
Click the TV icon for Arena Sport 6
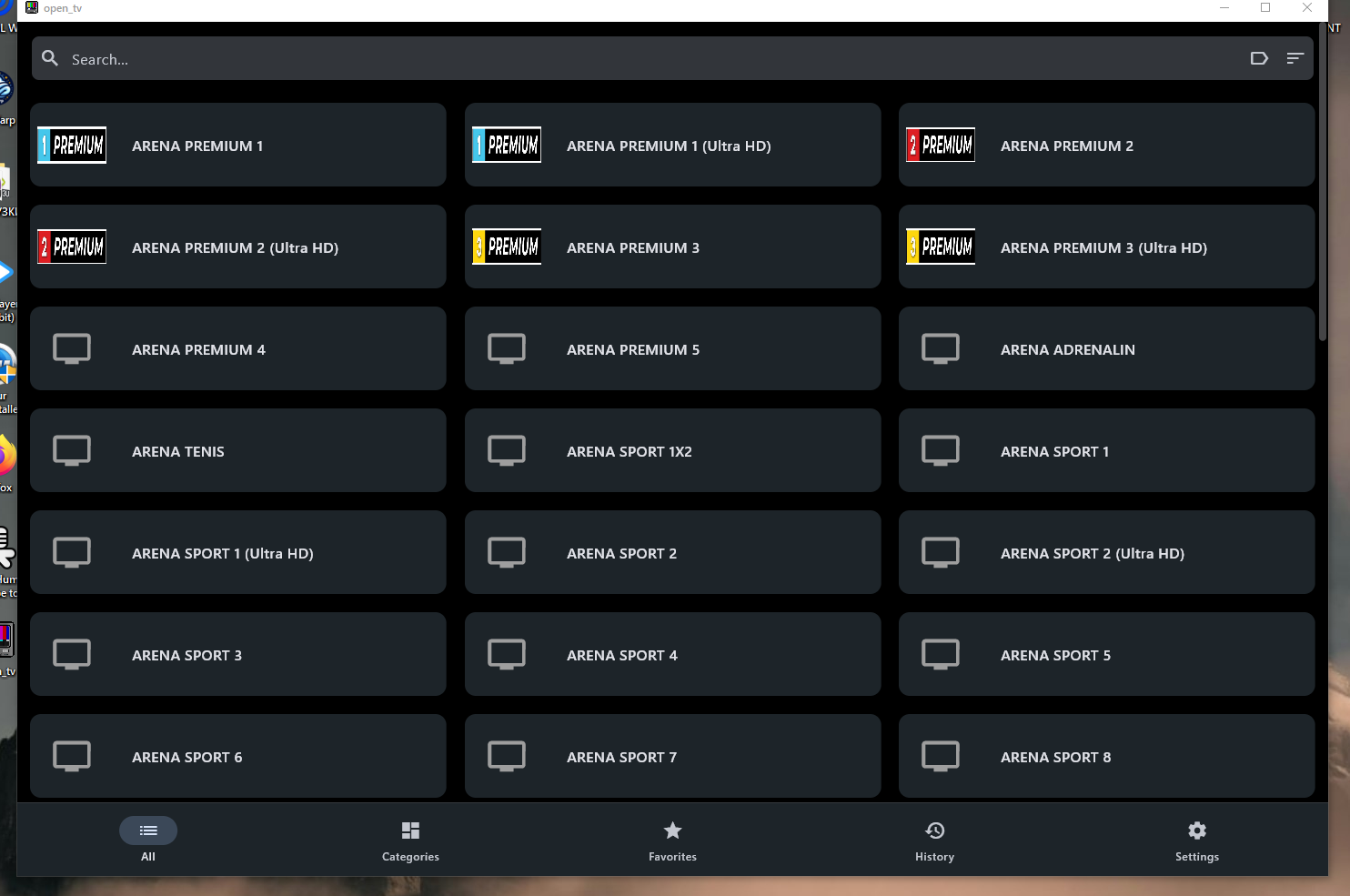click(72, 756)
